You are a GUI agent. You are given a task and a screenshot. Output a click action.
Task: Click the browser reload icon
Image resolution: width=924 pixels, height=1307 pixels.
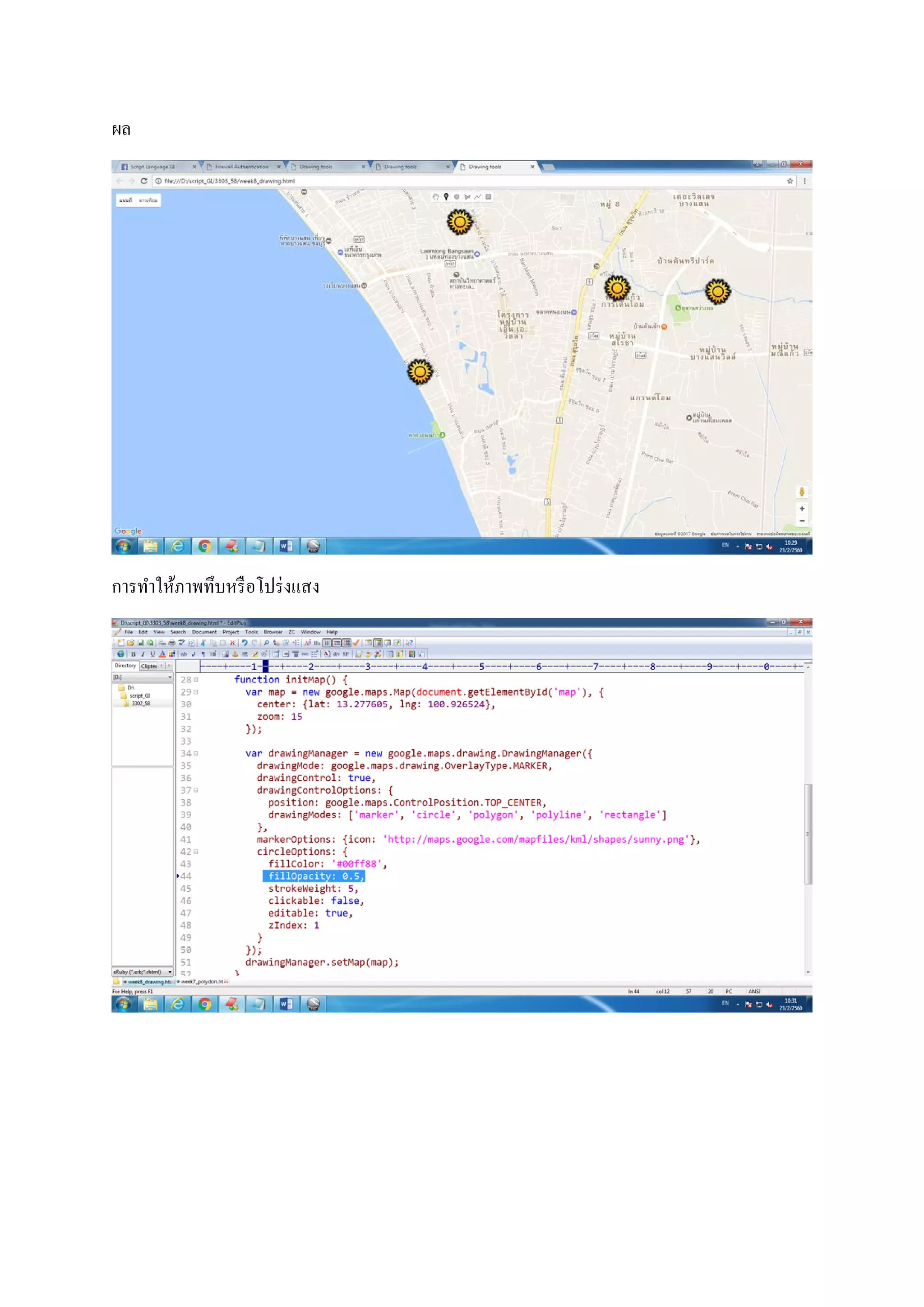click(144, 181)
